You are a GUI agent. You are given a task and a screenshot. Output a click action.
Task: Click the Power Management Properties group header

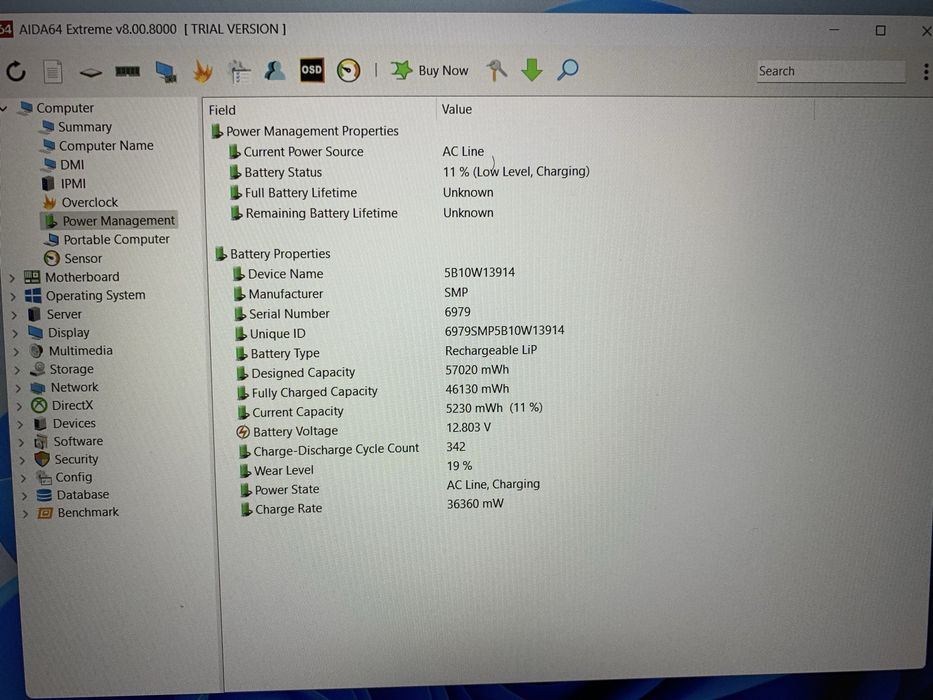coord(305,131)
